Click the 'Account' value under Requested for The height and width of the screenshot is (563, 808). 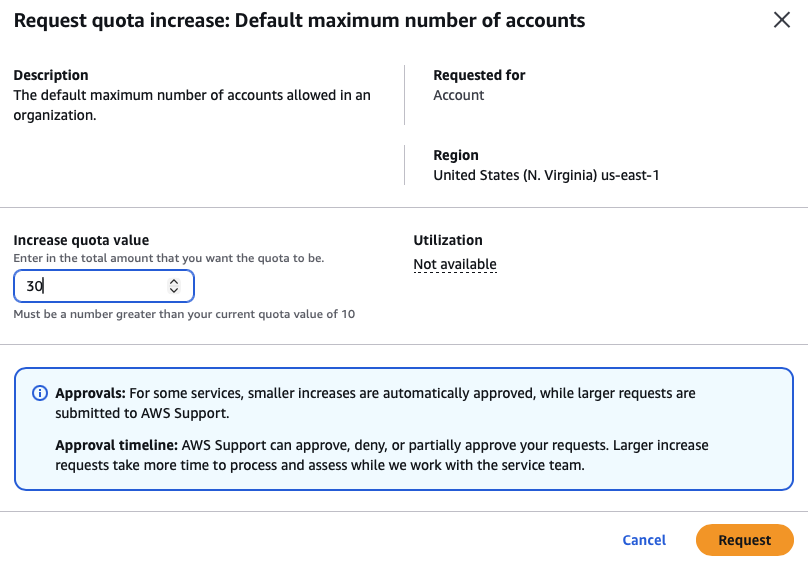point(458,95)
